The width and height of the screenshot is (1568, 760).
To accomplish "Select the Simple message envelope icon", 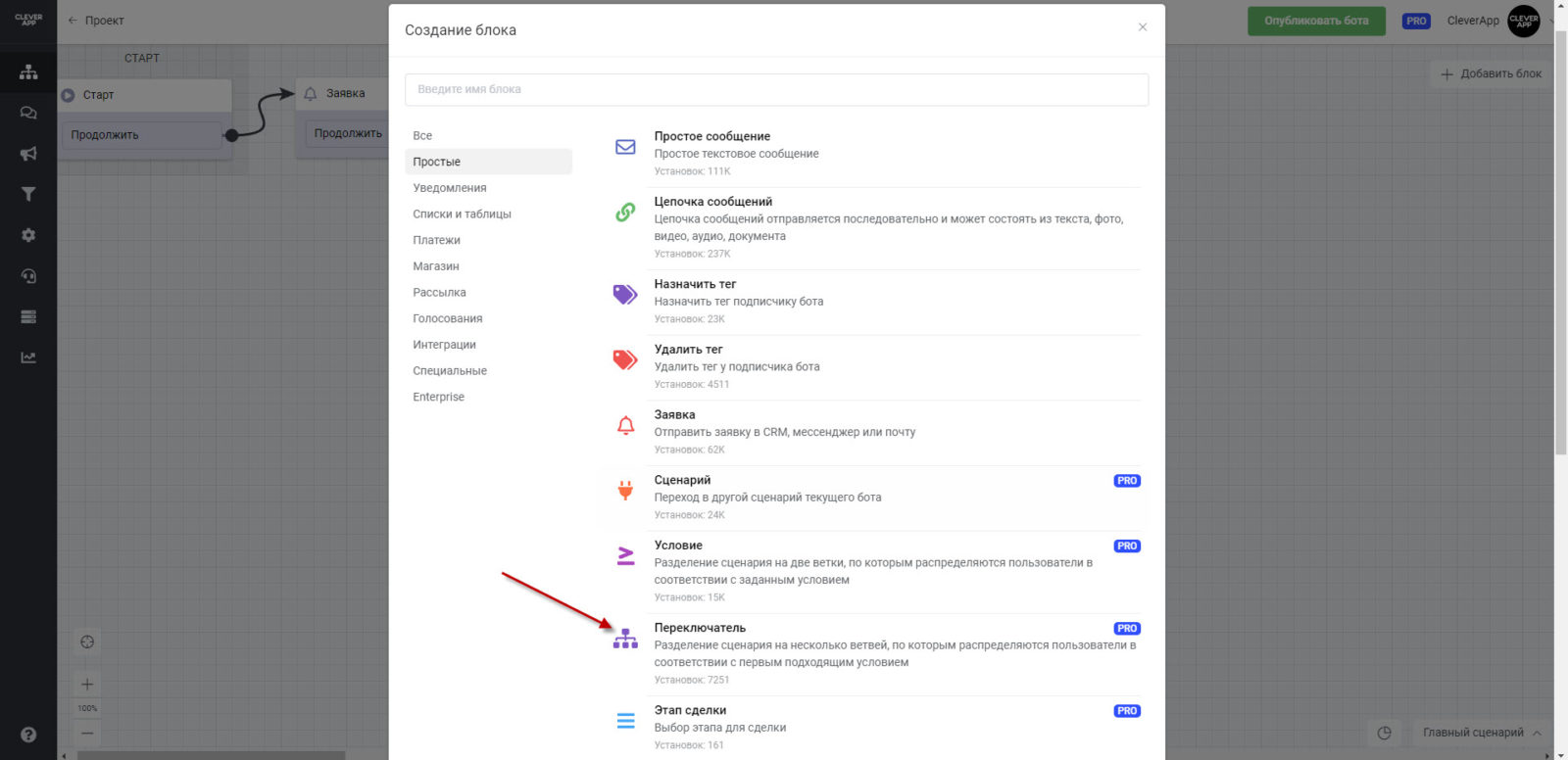I will click(x=625, y=147).
